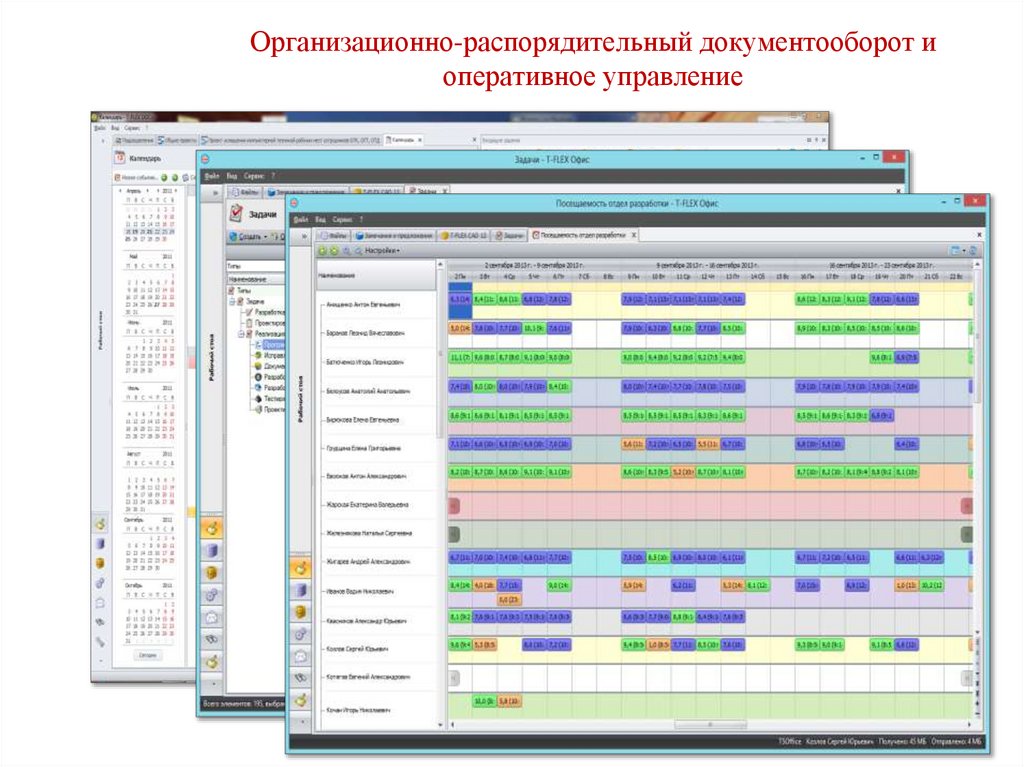This screenshot has height=767, width=1024.
Task: Expand the sidebar with the double-chevron button
Action: [304, 236]
